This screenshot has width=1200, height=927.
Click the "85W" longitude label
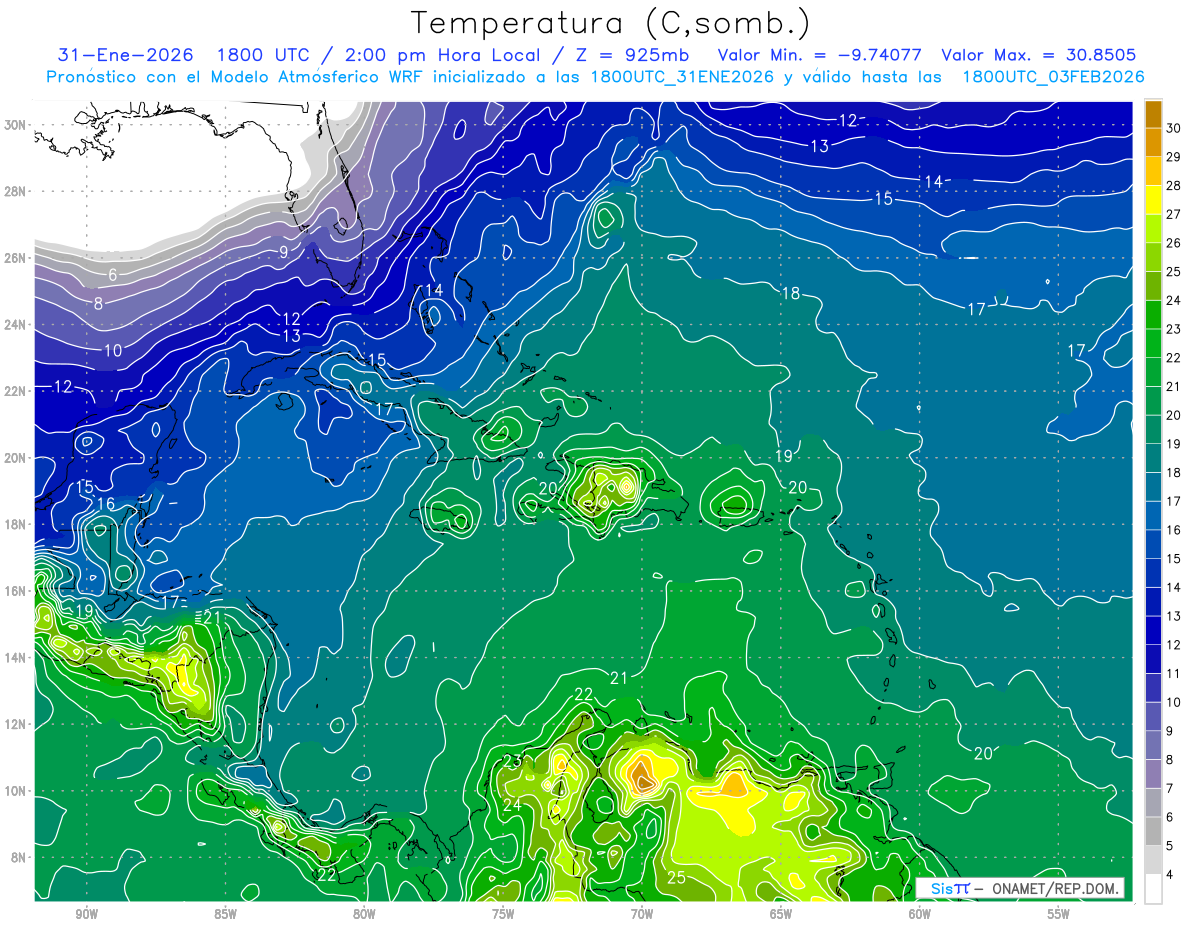225,914
